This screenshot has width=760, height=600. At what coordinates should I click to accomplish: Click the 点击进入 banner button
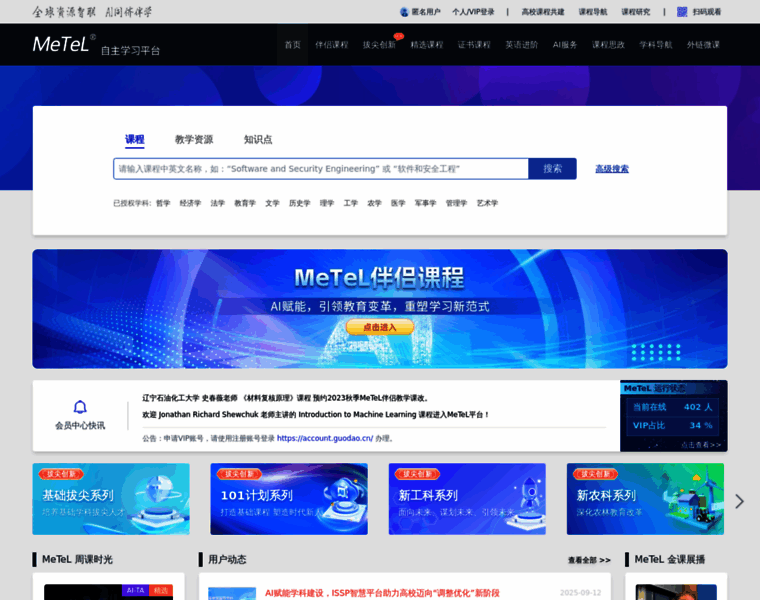coord(380,327)
